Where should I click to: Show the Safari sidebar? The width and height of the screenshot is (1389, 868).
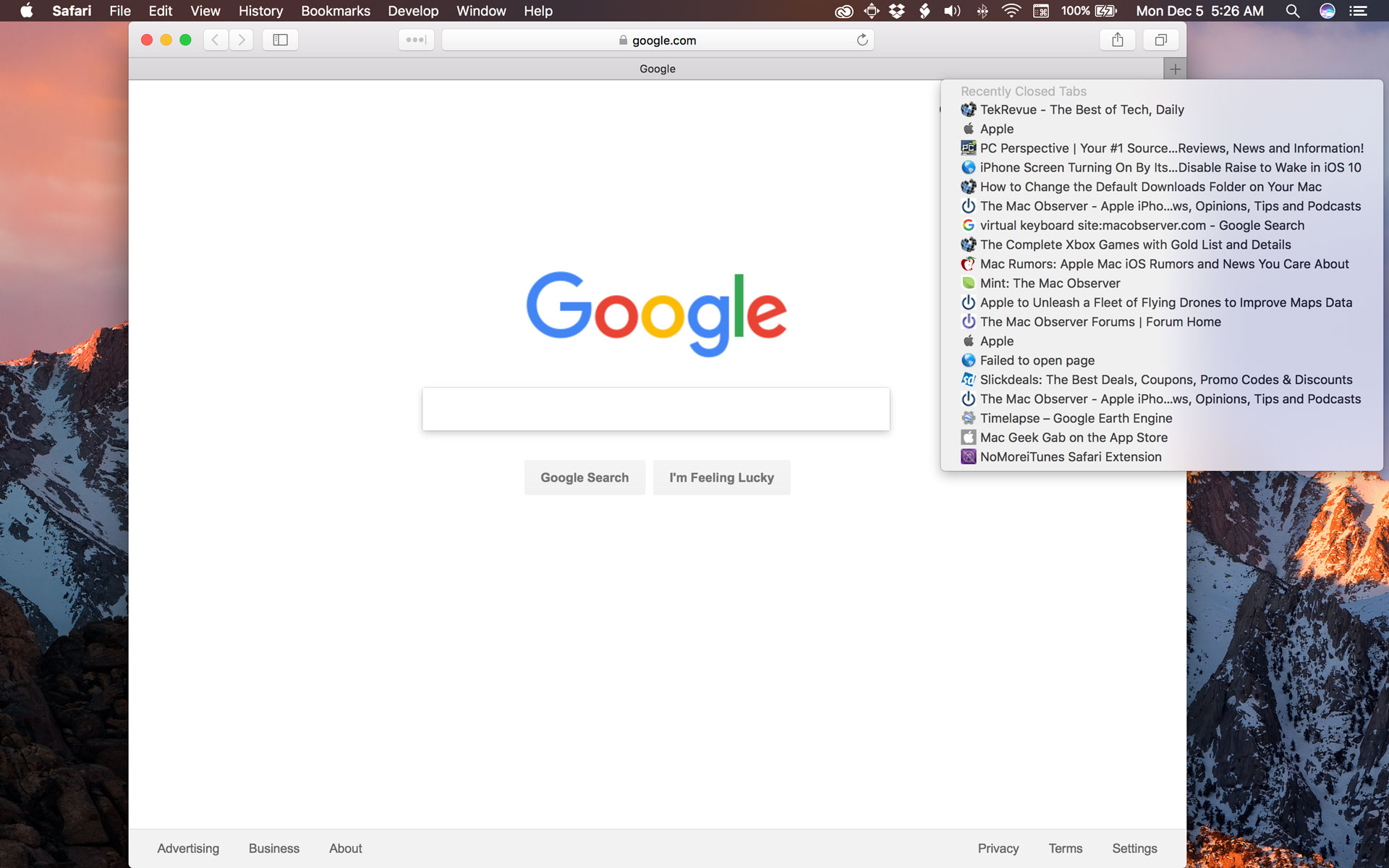point(281,40)
